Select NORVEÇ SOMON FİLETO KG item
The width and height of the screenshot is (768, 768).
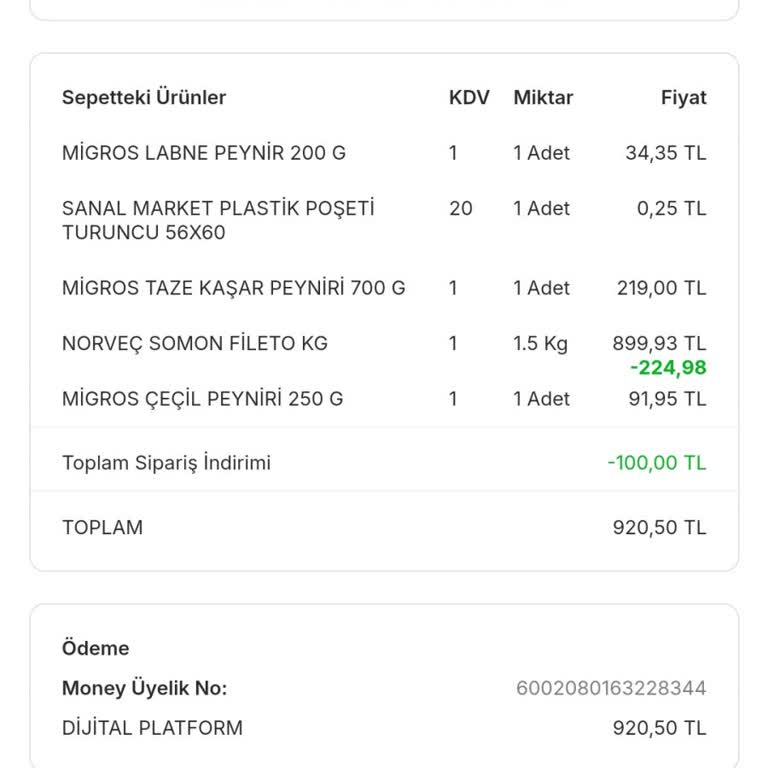(195, 343)
